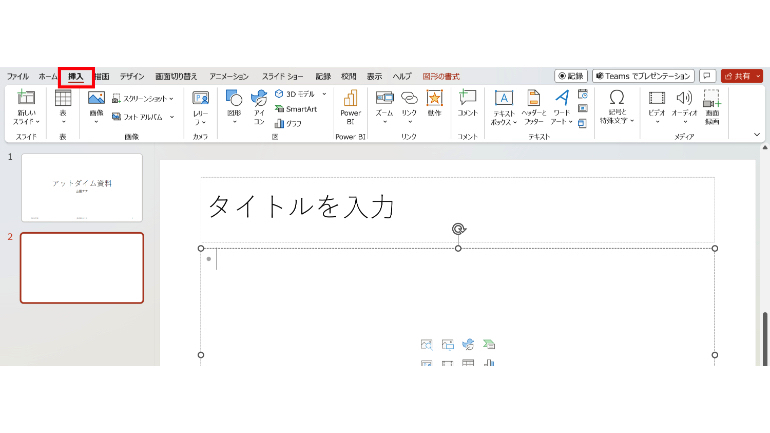
Task: Click the rotate handle above content placeholder
Action: tap(459, 229)
